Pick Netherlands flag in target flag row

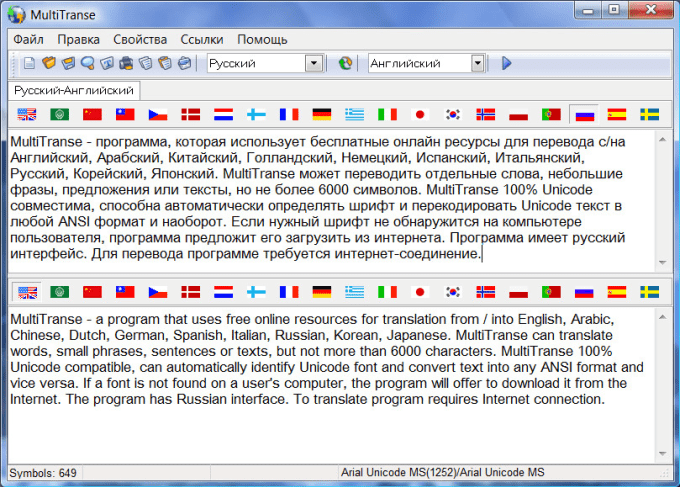pos(223,292)
